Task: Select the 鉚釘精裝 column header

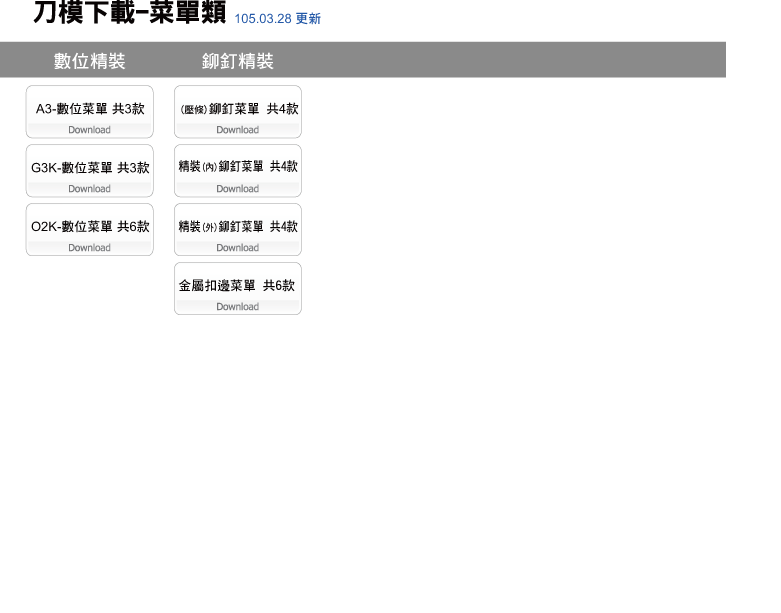Action: point(237,61)
